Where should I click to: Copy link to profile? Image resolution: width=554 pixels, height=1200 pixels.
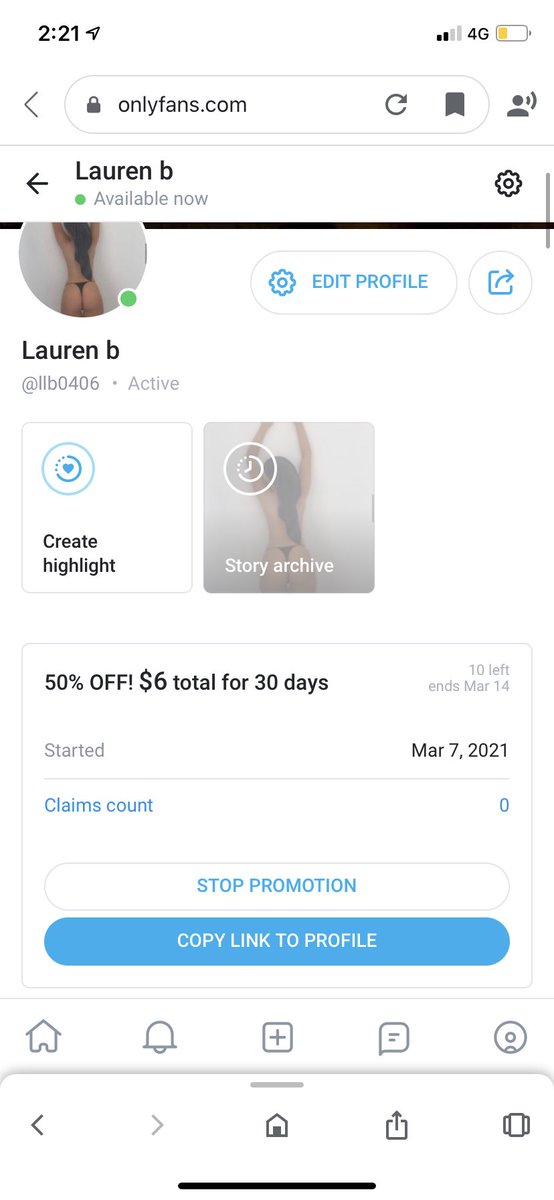coord(277,941)
